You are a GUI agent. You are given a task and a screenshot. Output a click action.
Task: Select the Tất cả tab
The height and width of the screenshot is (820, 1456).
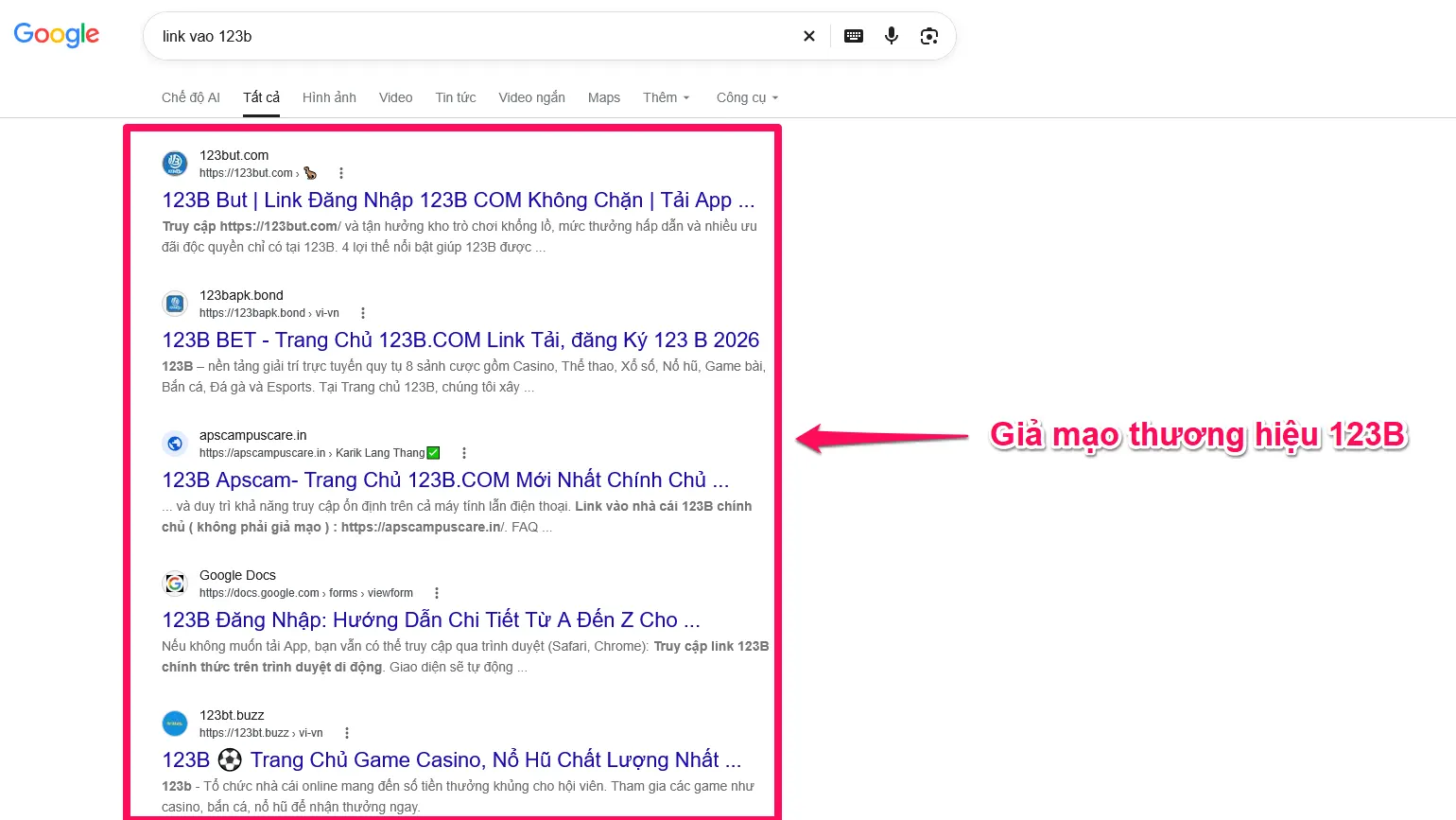coord(261,97)
